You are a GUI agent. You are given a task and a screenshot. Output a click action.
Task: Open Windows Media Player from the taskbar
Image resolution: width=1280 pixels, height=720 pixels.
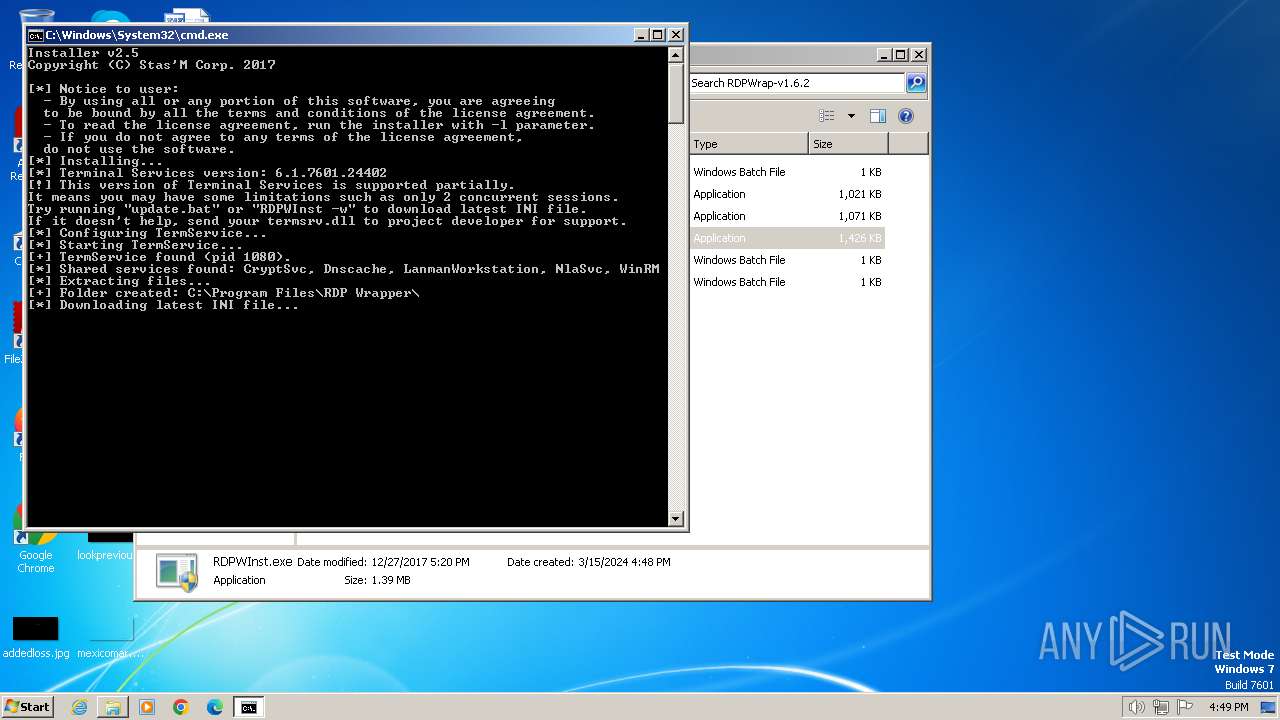147,707
